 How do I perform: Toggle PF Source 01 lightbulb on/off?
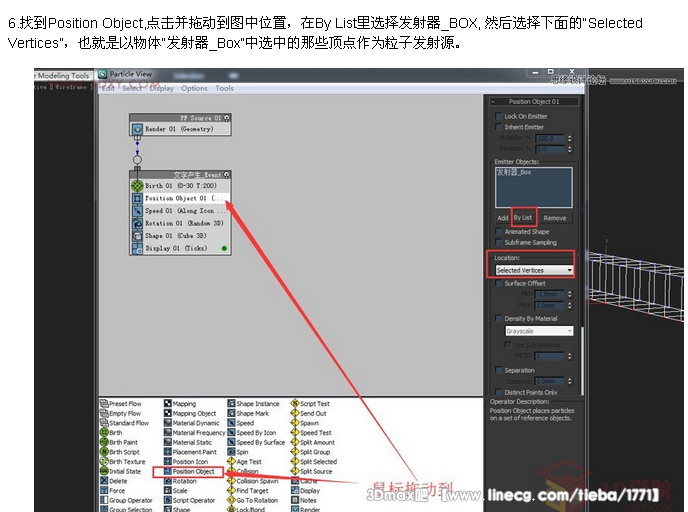(227, 118)
